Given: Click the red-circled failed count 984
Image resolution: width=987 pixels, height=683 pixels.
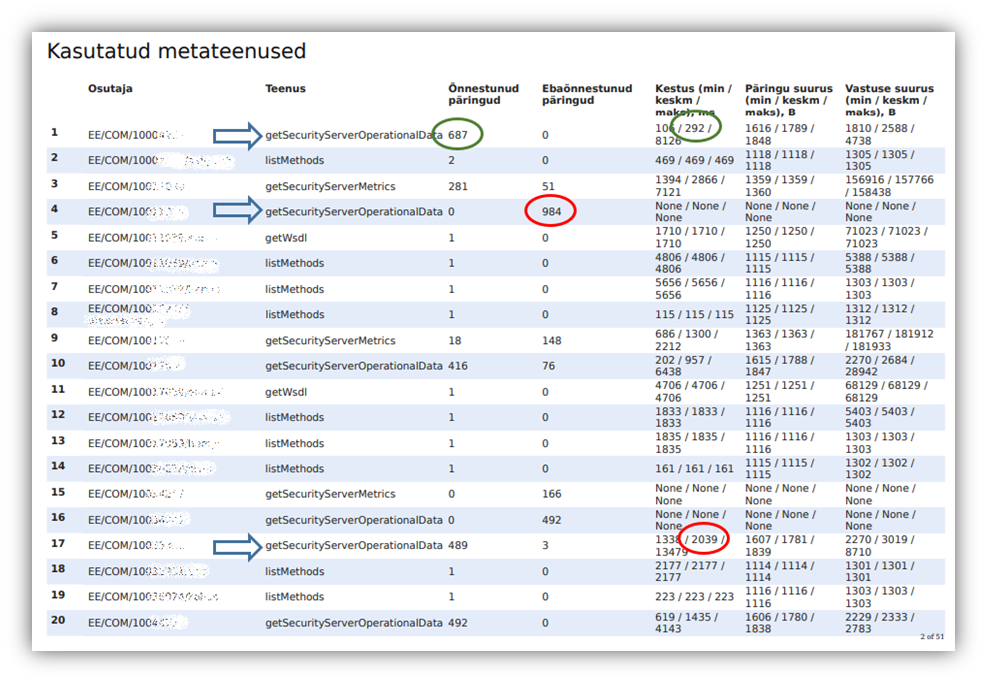Looking at the screenshot, I should (551, 211).
